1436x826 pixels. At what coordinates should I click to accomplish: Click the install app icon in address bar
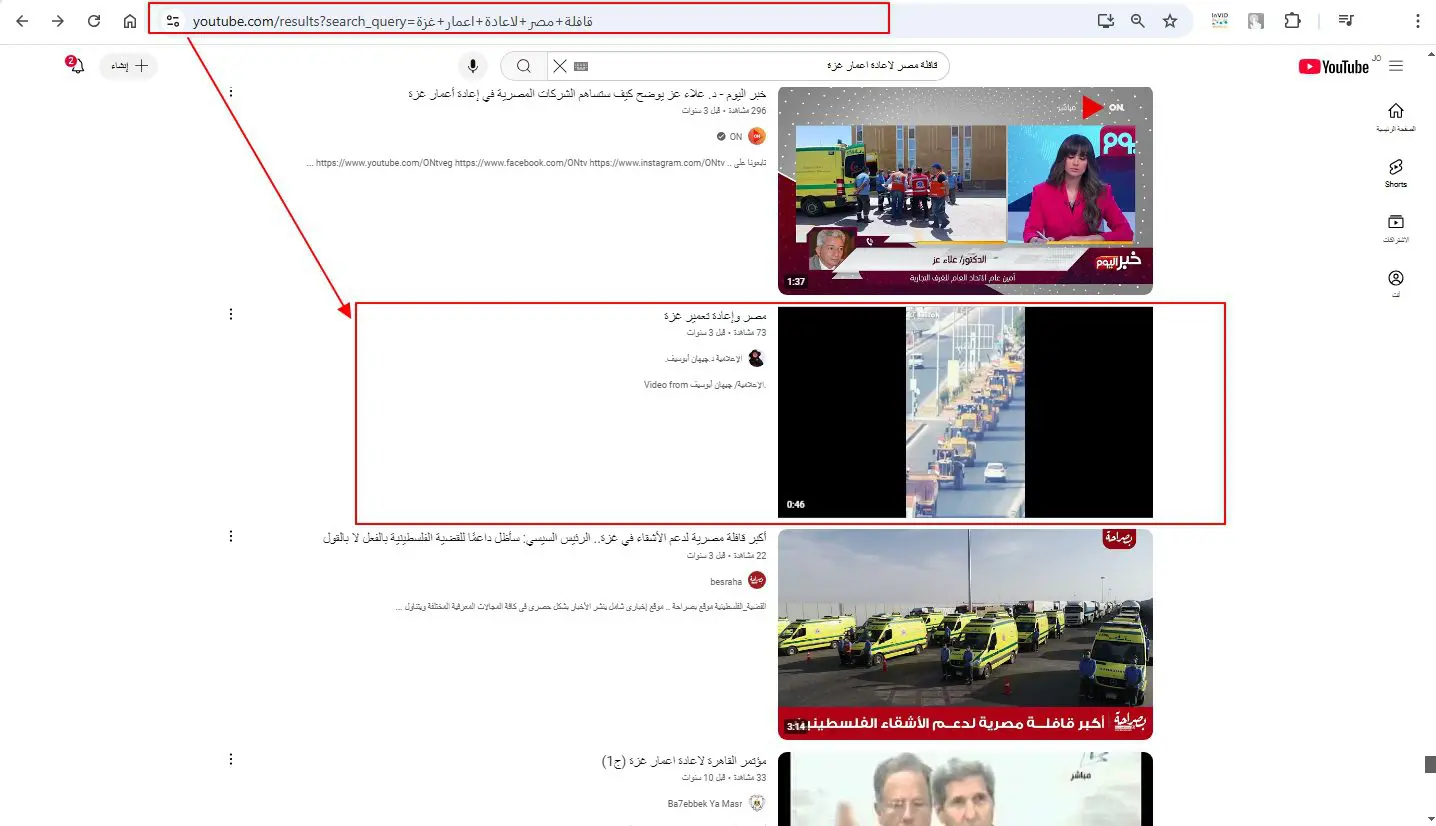[1105, 20]
